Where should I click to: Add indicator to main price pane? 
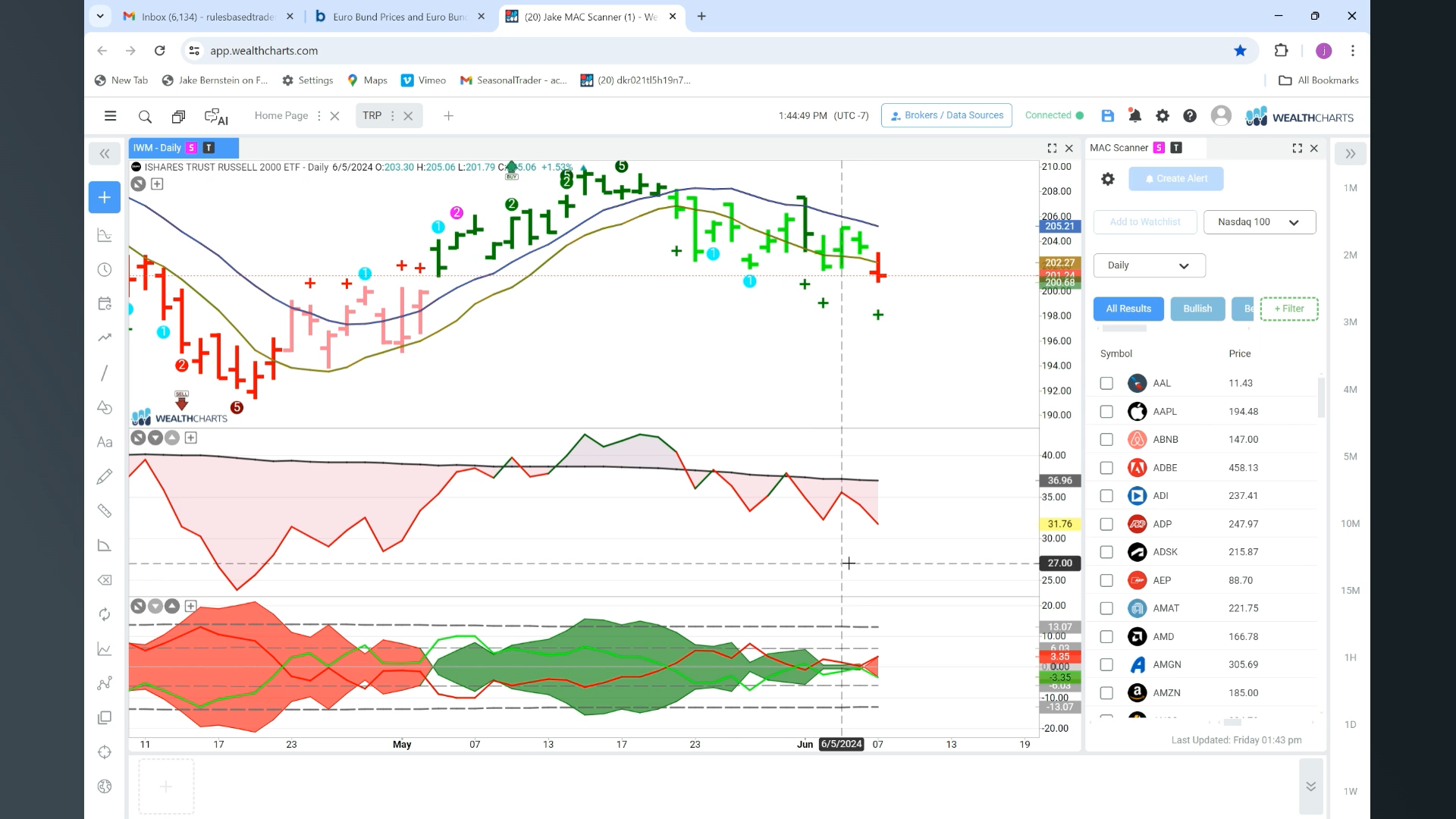[x=157, y=184]
